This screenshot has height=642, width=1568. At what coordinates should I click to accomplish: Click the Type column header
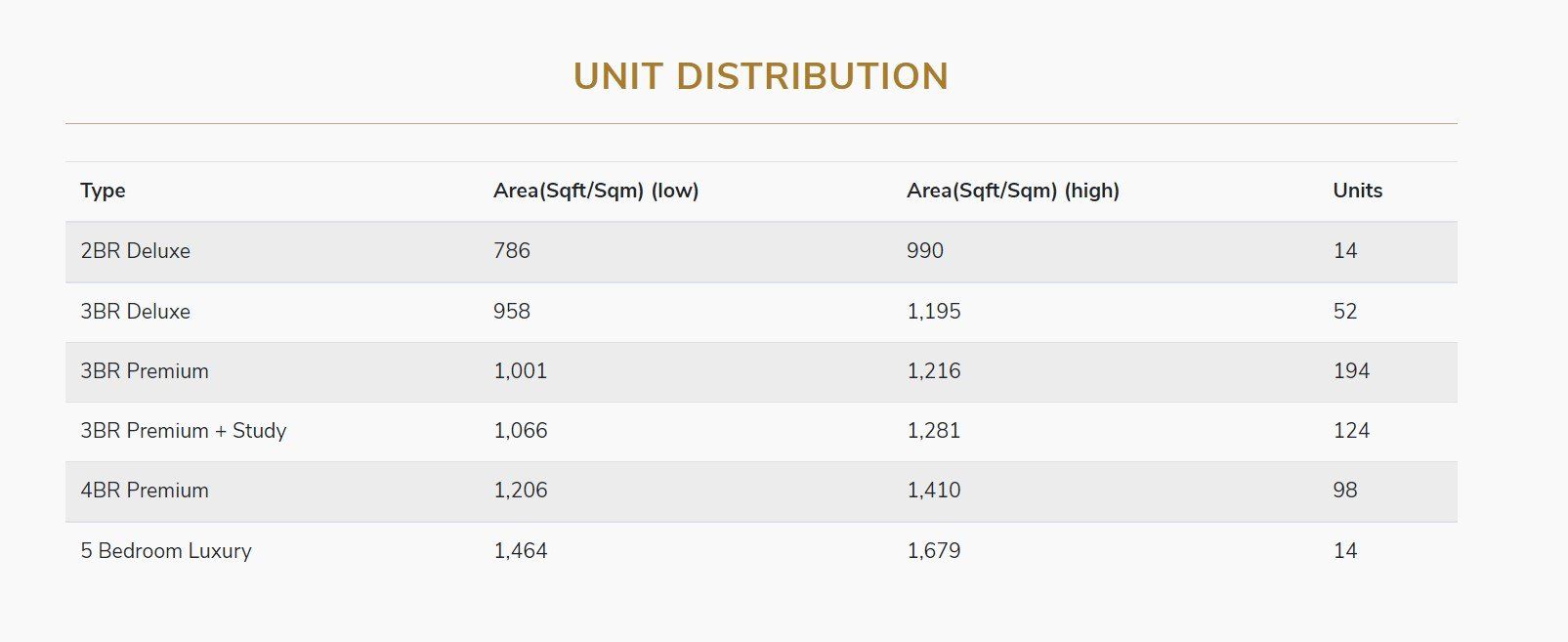coord(103,191)
